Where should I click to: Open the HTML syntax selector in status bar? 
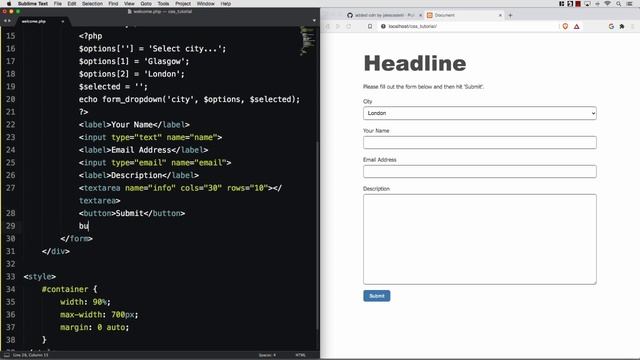pyautogui.click(x=300, y=355)
